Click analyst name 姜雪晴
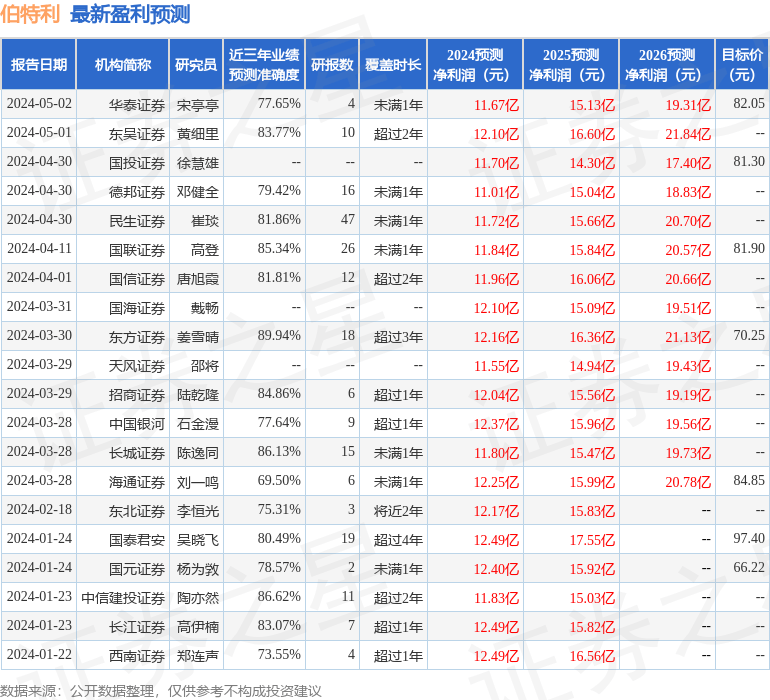 pyautogui.click(x=197, y=337)
